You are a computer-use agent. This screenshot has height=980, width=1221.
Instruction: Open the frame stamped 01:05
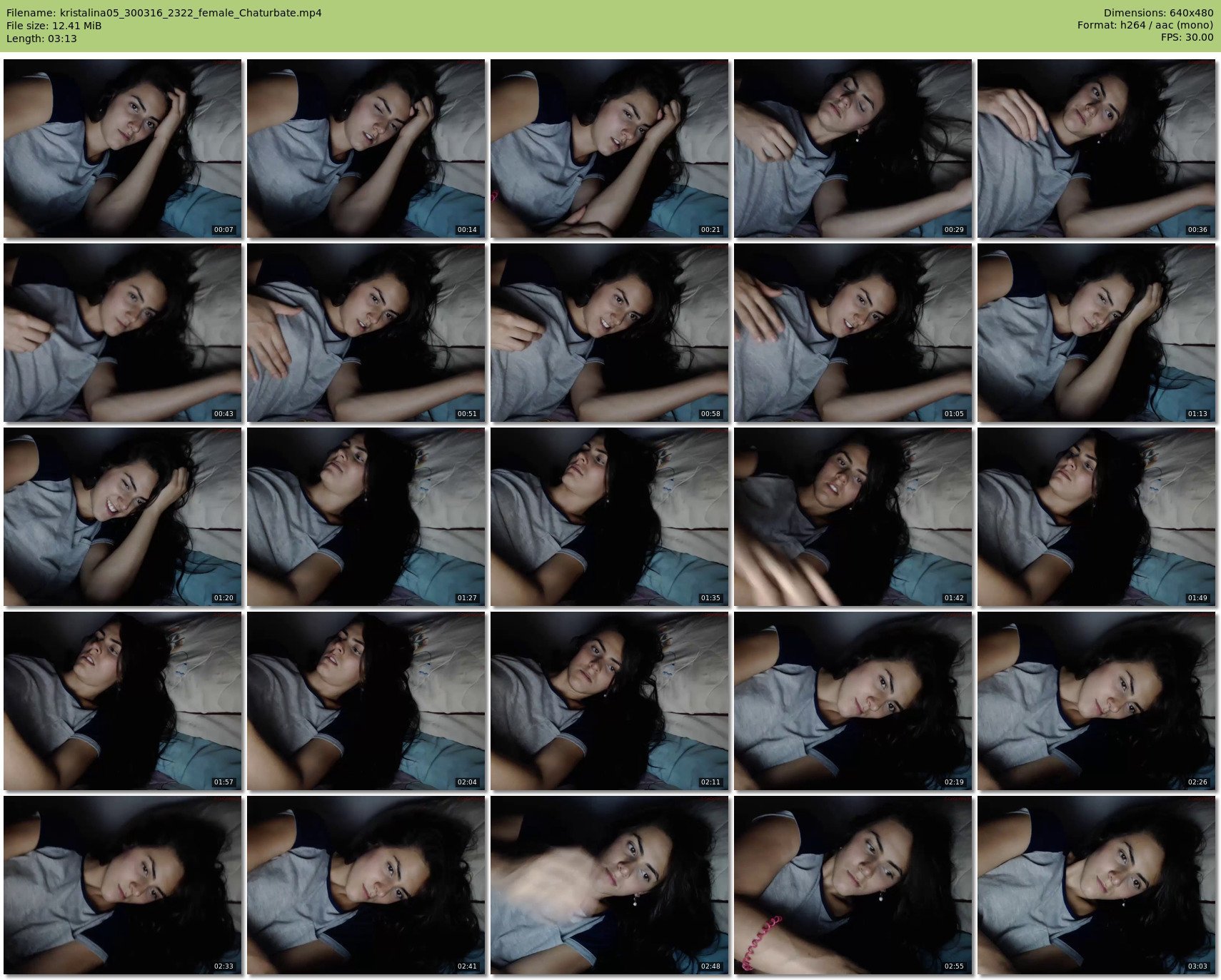(853, 332)
